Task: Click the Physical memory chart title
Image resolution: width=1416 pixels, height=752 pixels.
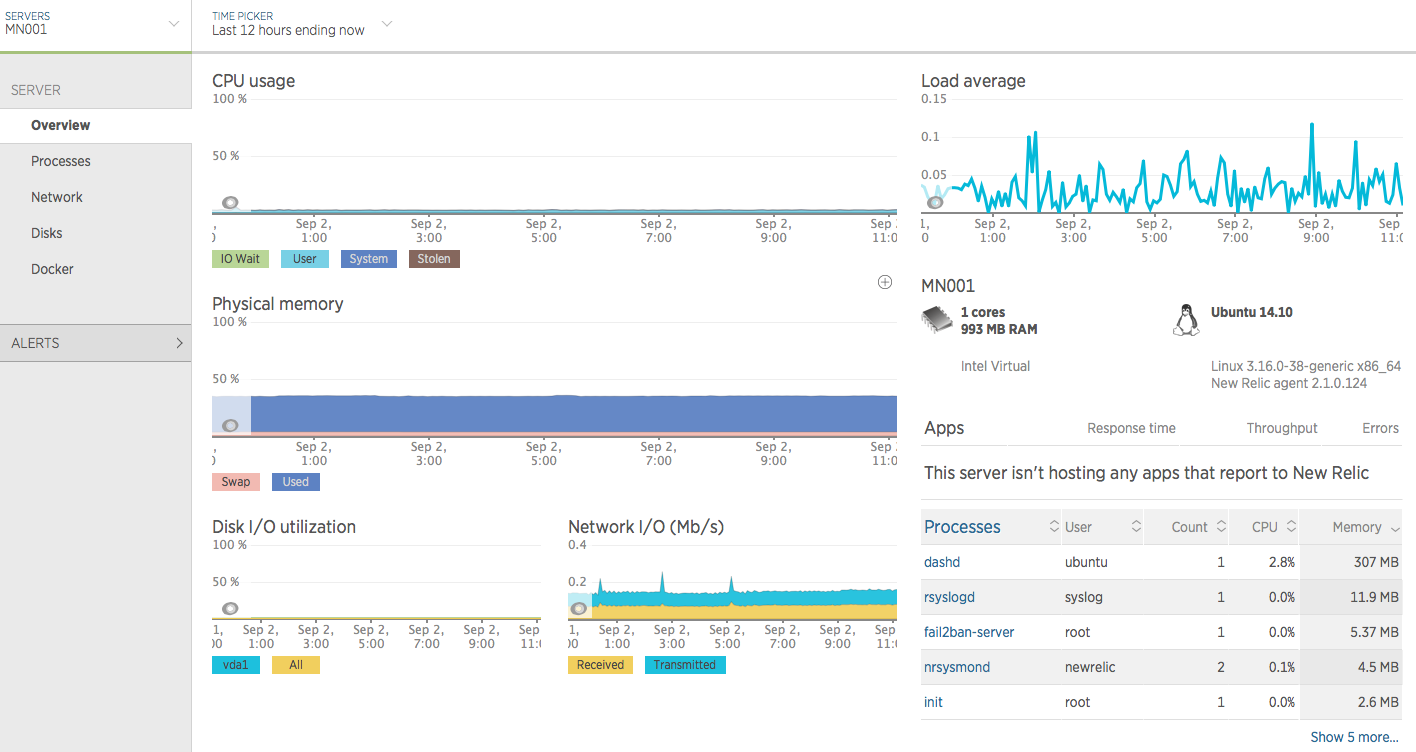Action: click(x=278, y=304)
